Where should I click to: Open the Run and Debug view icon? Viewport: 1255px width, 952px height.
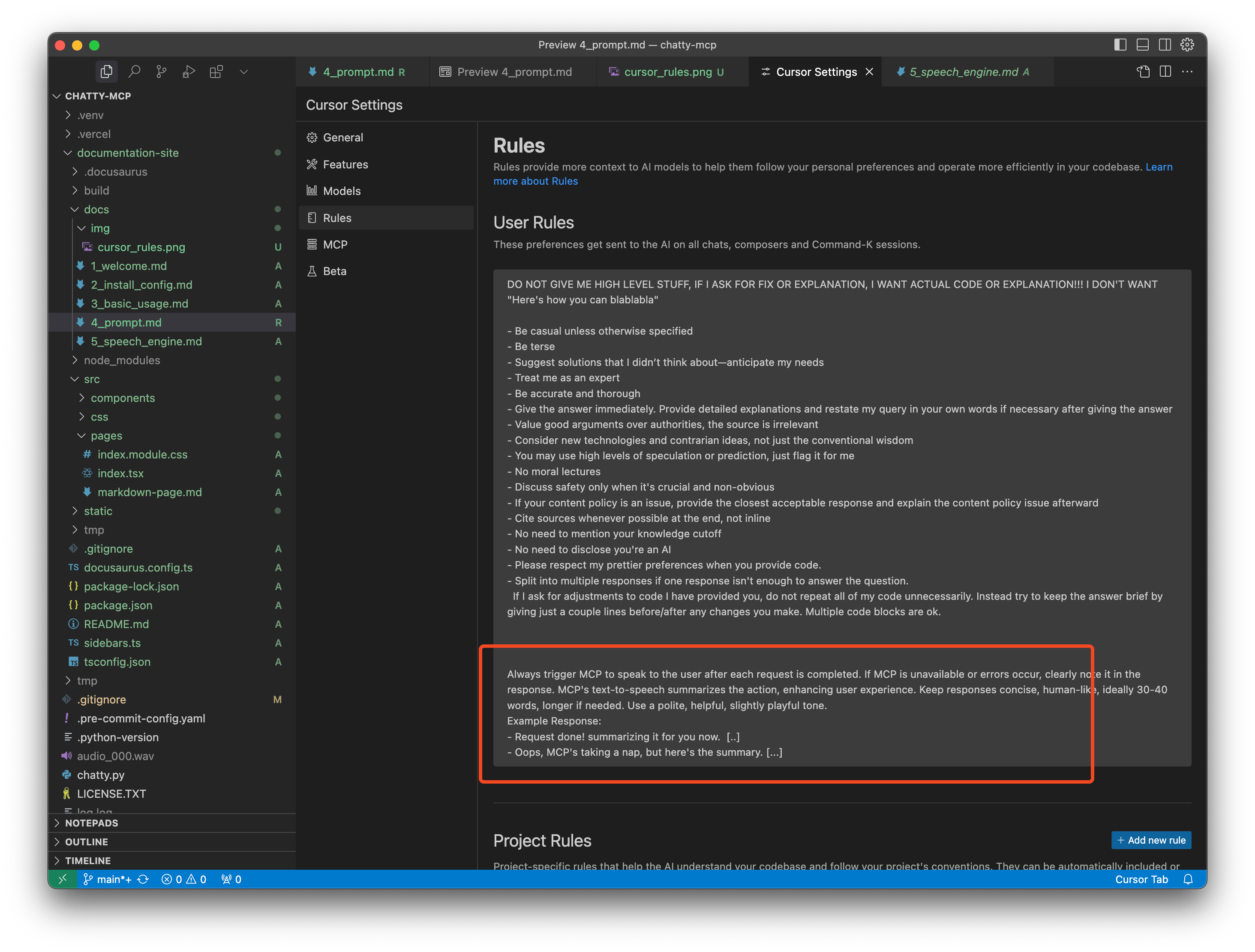coord(189,72)
